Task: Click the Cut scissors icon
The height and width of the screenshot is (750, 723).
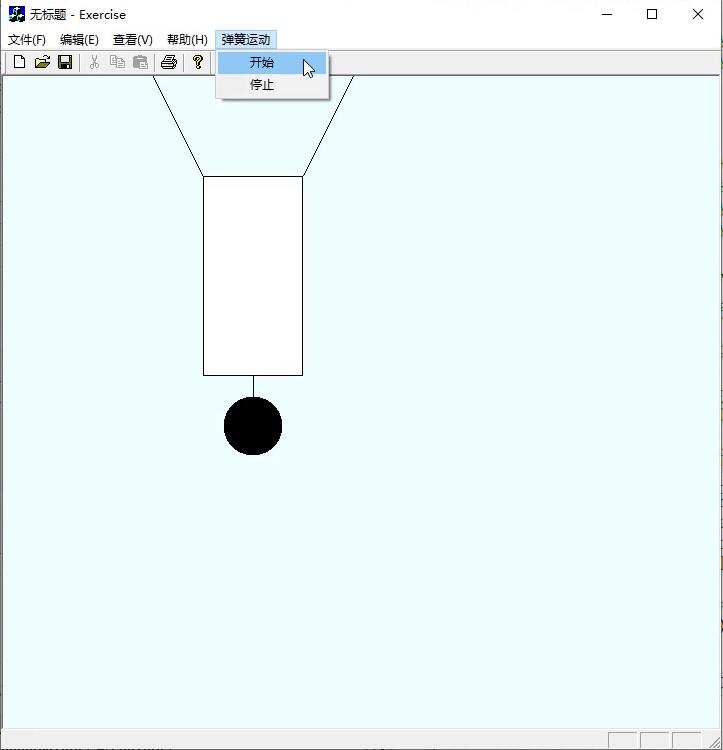Action: [x=94, y=62]
